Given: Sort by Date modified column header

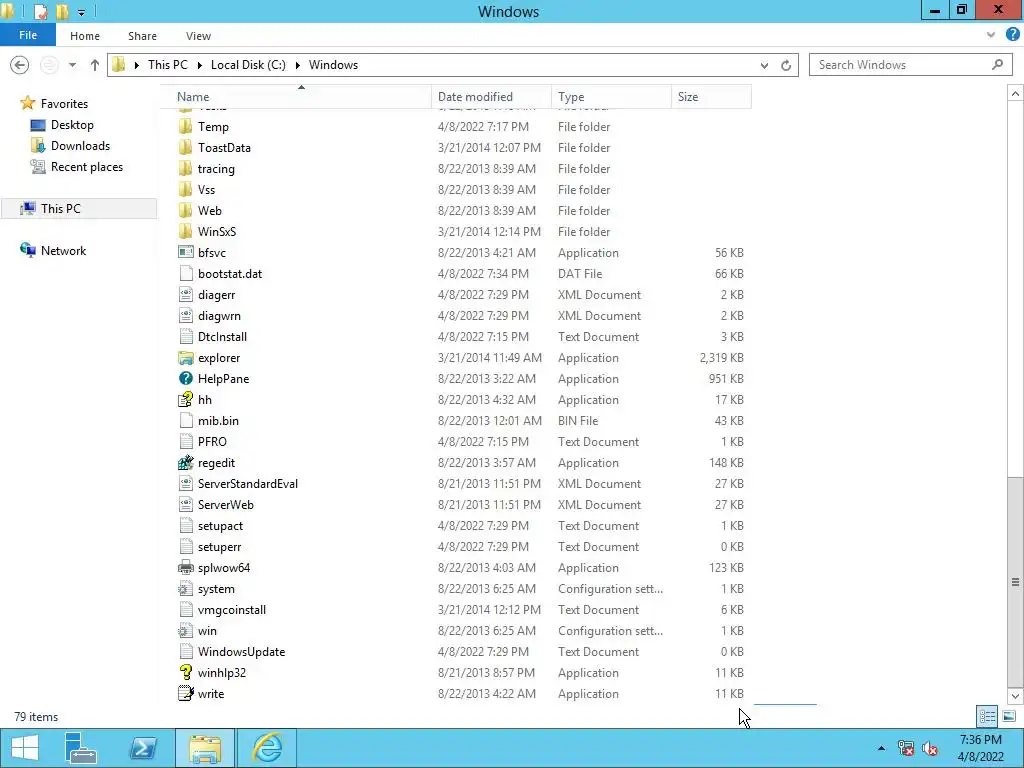Looking at the screenshot, I should tap(491, 97).
